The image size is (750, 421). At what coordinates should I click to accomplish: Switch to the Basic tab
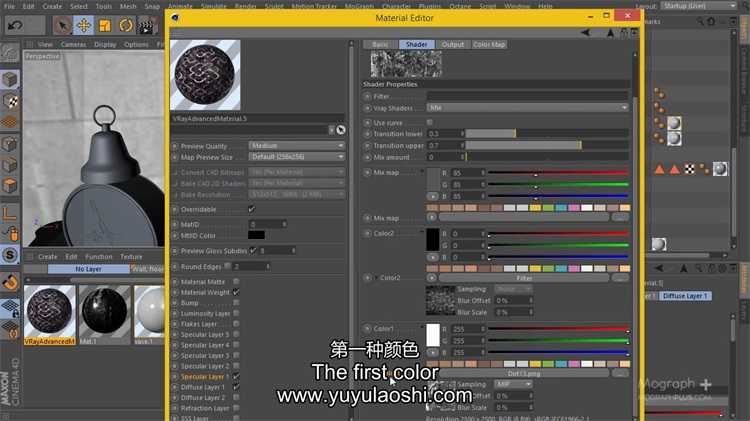(x=381, y=44)
